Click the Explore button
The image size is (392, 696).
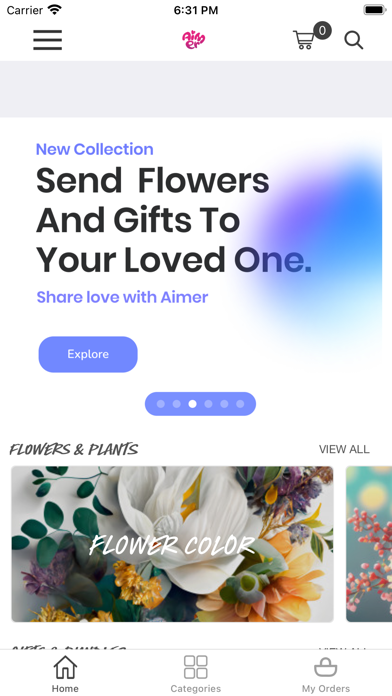coord(88,354)
